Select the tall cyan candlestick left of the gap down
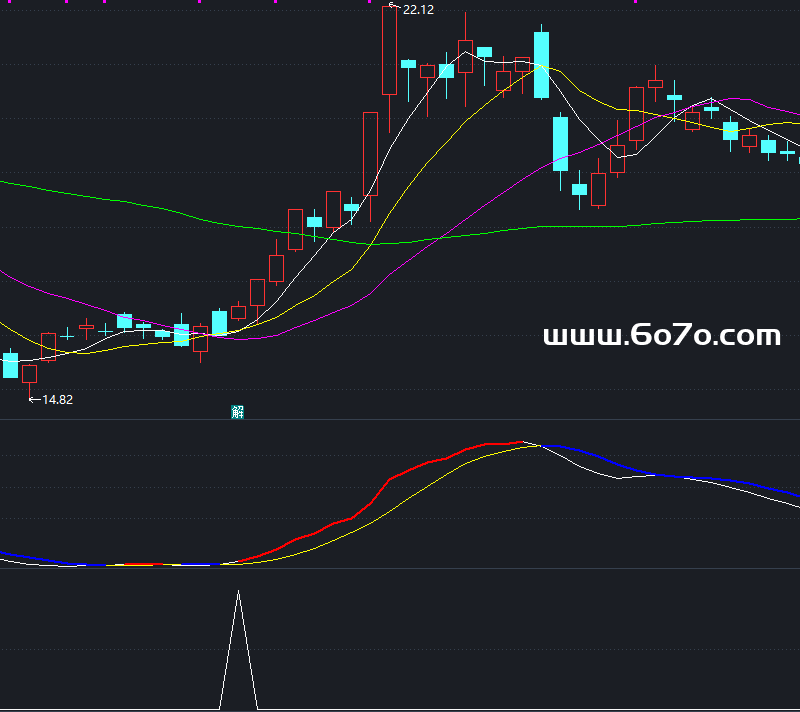800x712 pixels. 541,65
